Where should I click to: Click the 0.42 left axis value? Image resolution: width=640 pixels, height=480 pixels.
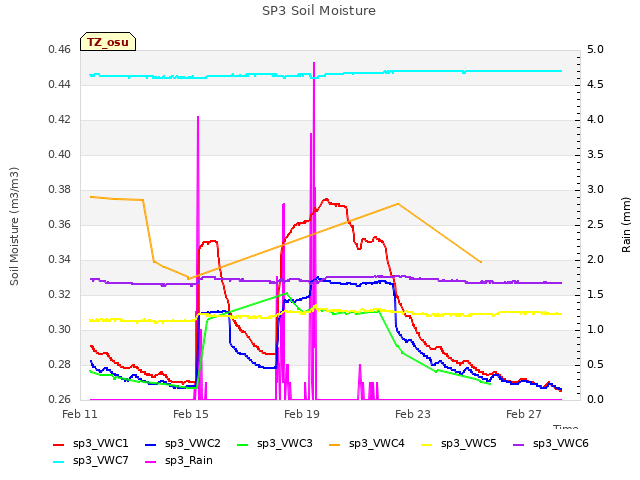(60, 120)
